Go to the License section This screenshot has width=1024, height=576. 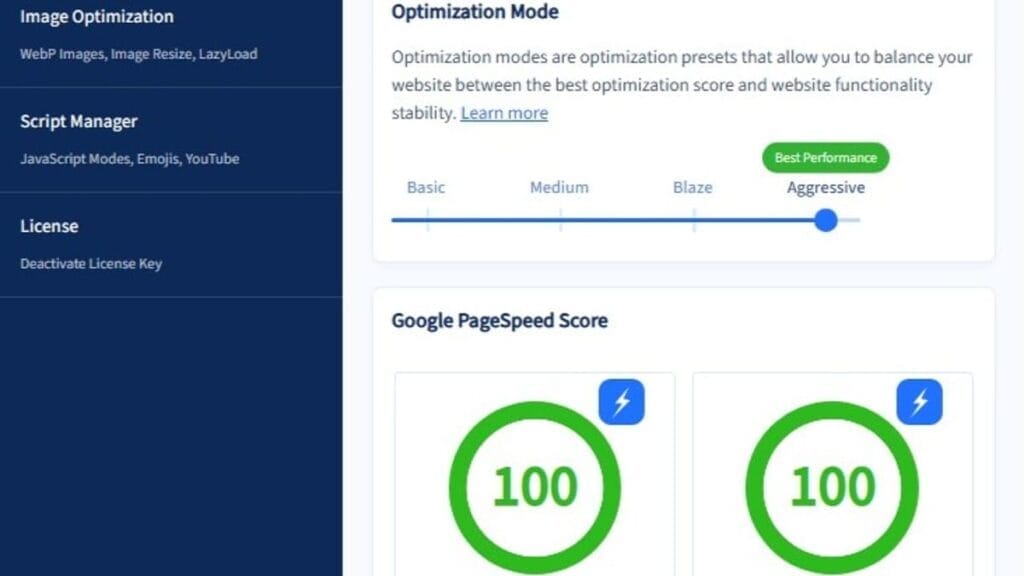click(49, 226)
